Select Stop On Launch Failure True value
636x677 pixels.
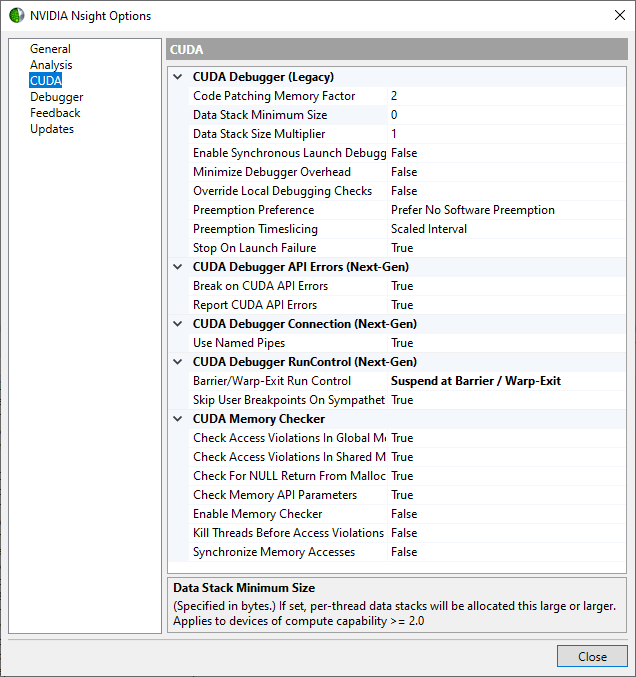(506, 248)
